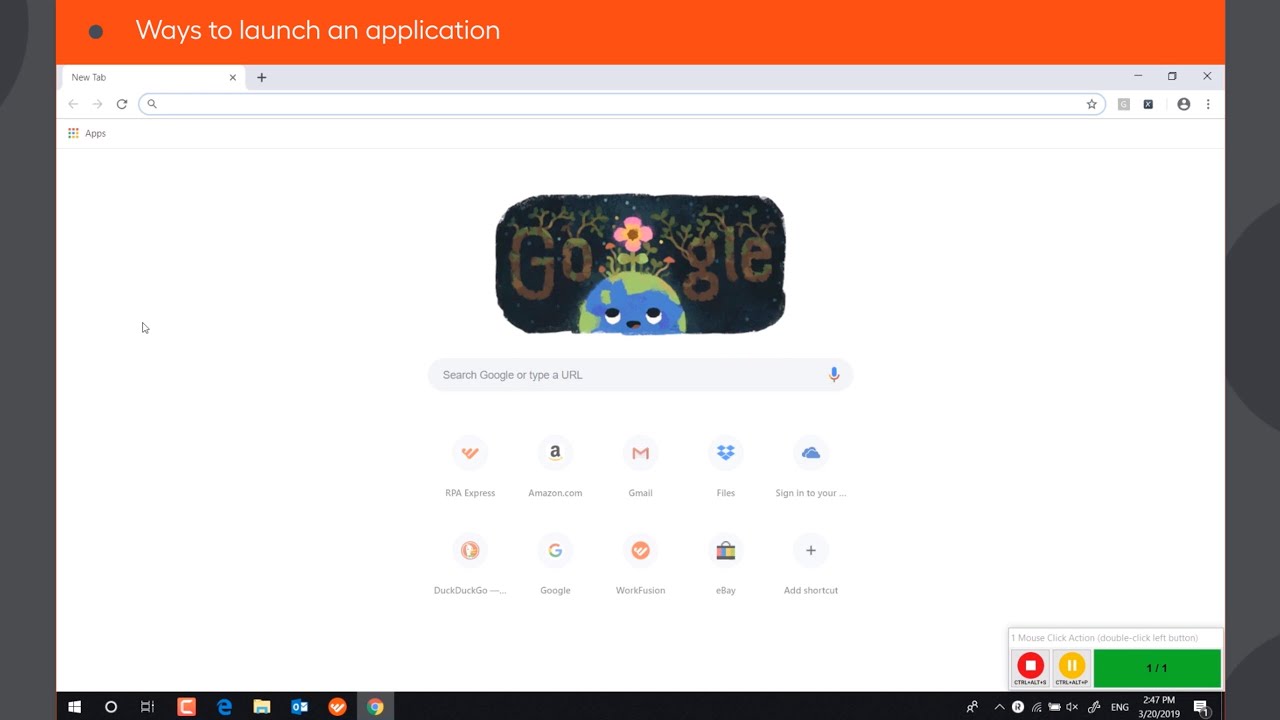Open the Dropbox Files shortcut
The width and height of the screenshot is (1280, 720).
[725, 467]
